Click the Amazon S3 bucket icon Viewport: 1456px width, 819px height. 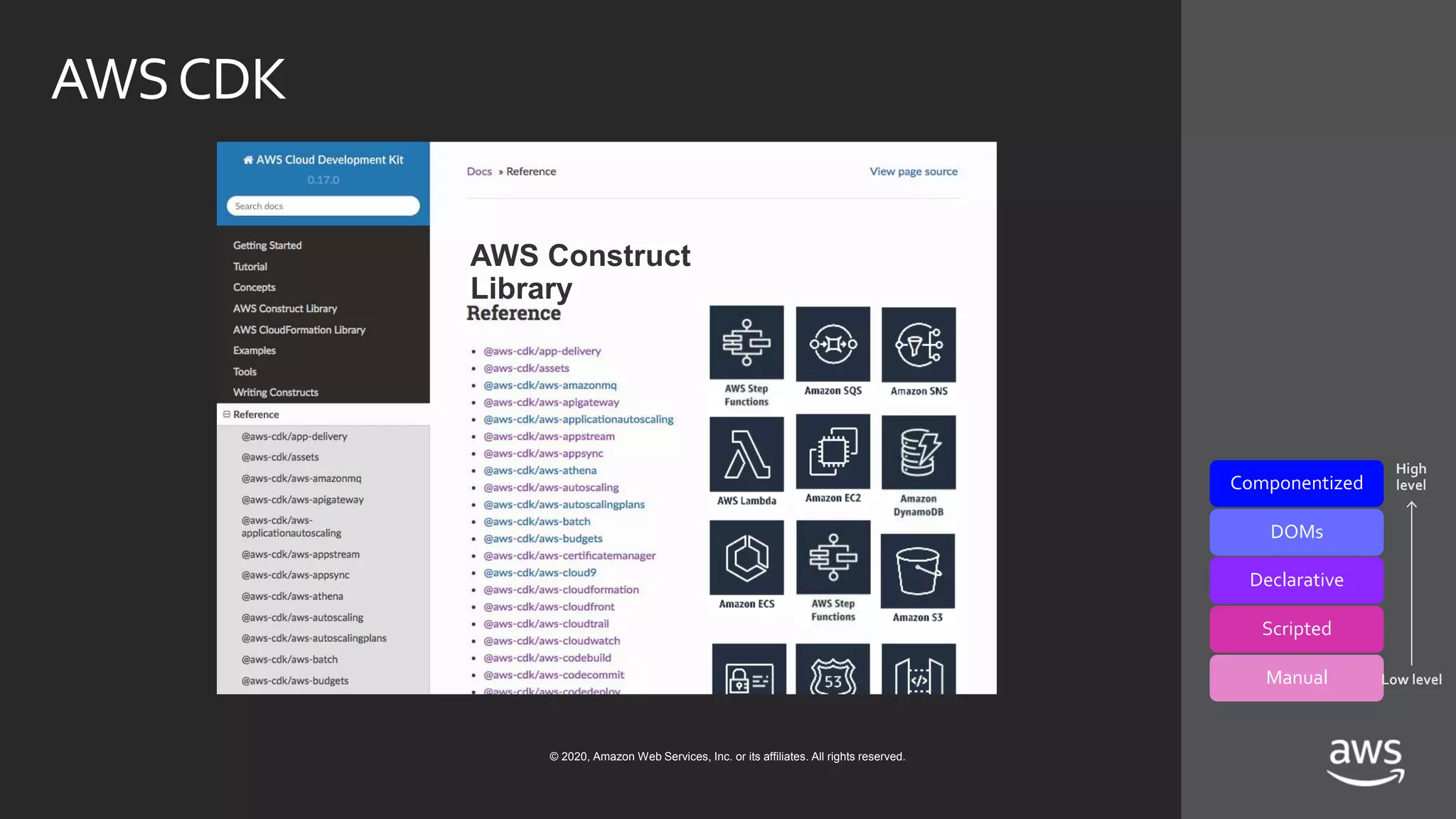tap(918, 571)
